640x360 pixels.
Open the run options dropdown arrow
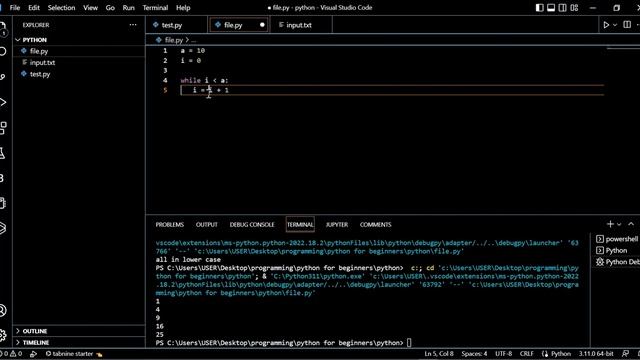tap(615, 25)
